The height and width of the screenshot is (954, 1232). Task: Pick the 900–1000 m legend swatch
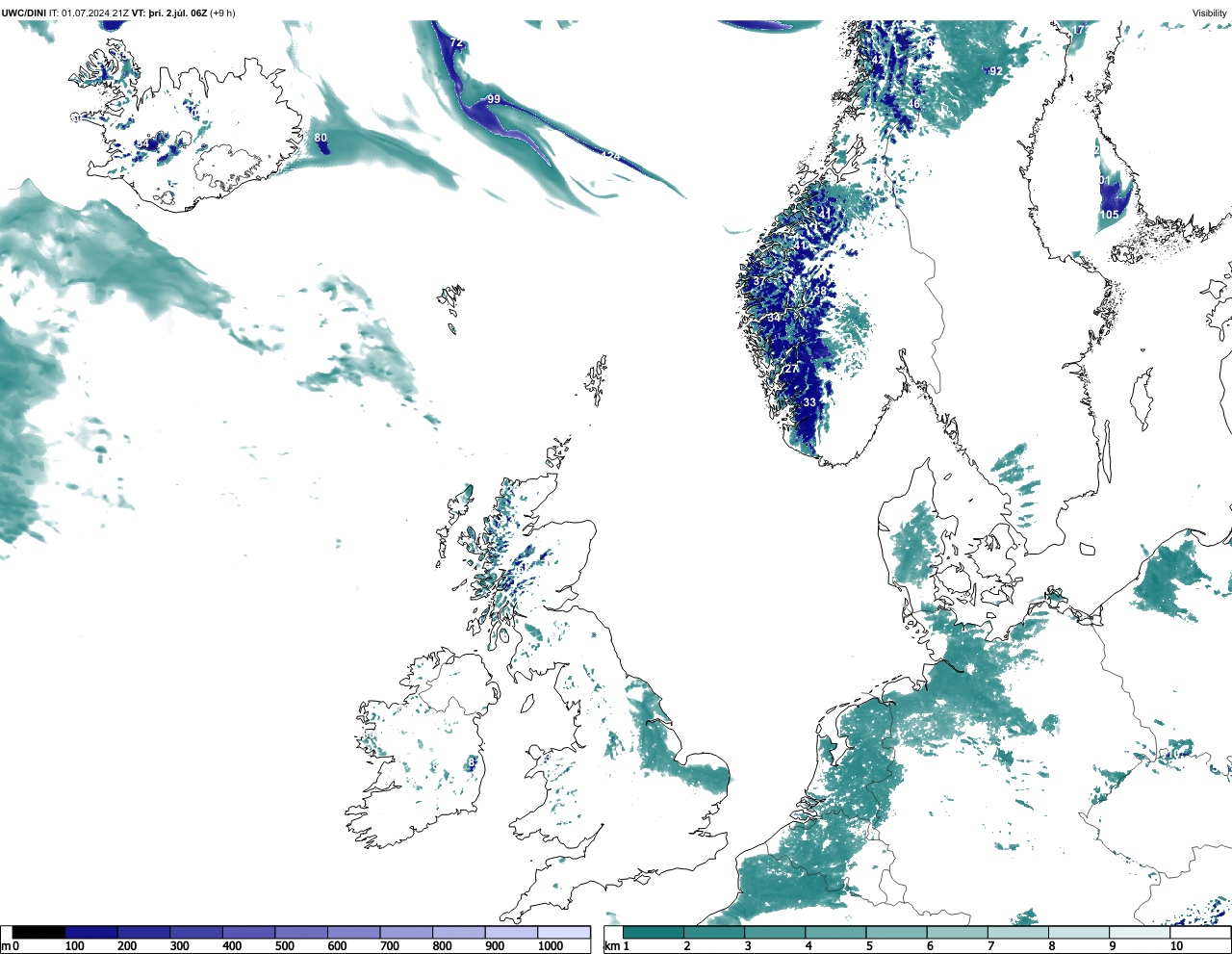511,933
